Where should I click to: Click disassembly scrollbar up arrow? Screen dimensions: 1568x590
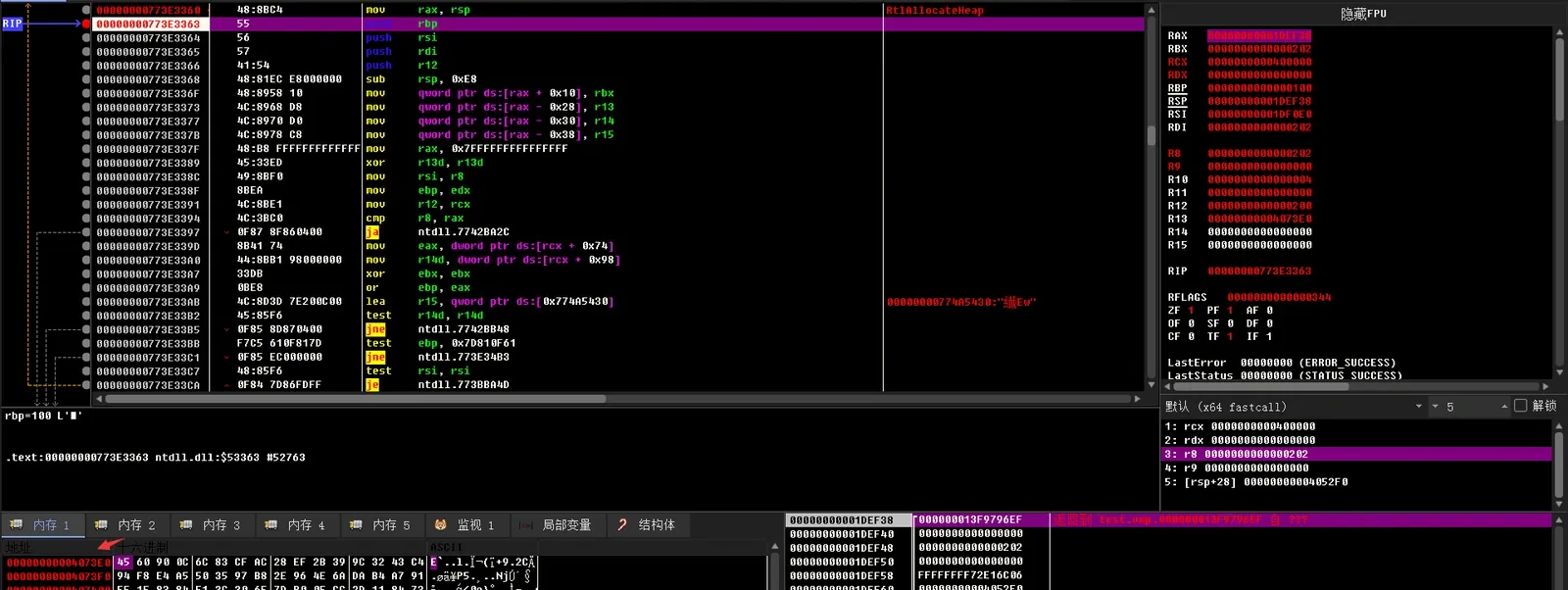[x=1151, y=9]
